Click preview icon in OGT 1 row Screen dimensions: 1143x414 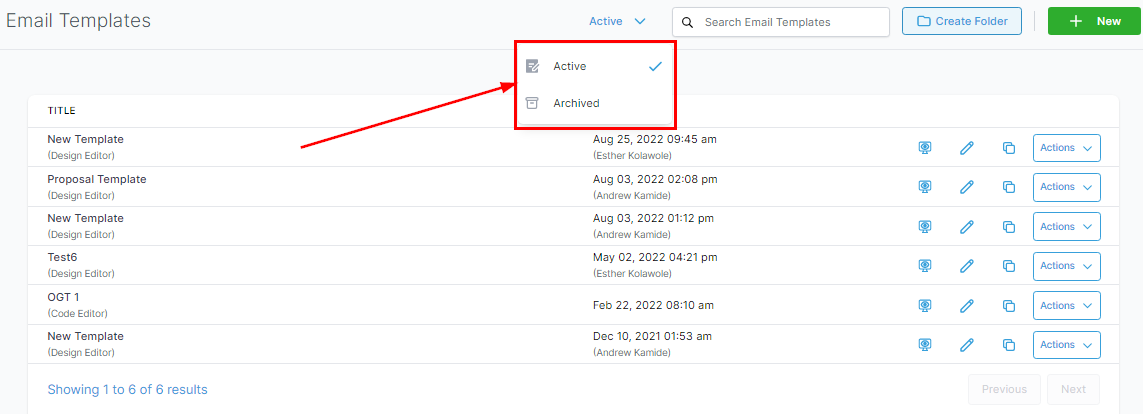coord(925,306)
